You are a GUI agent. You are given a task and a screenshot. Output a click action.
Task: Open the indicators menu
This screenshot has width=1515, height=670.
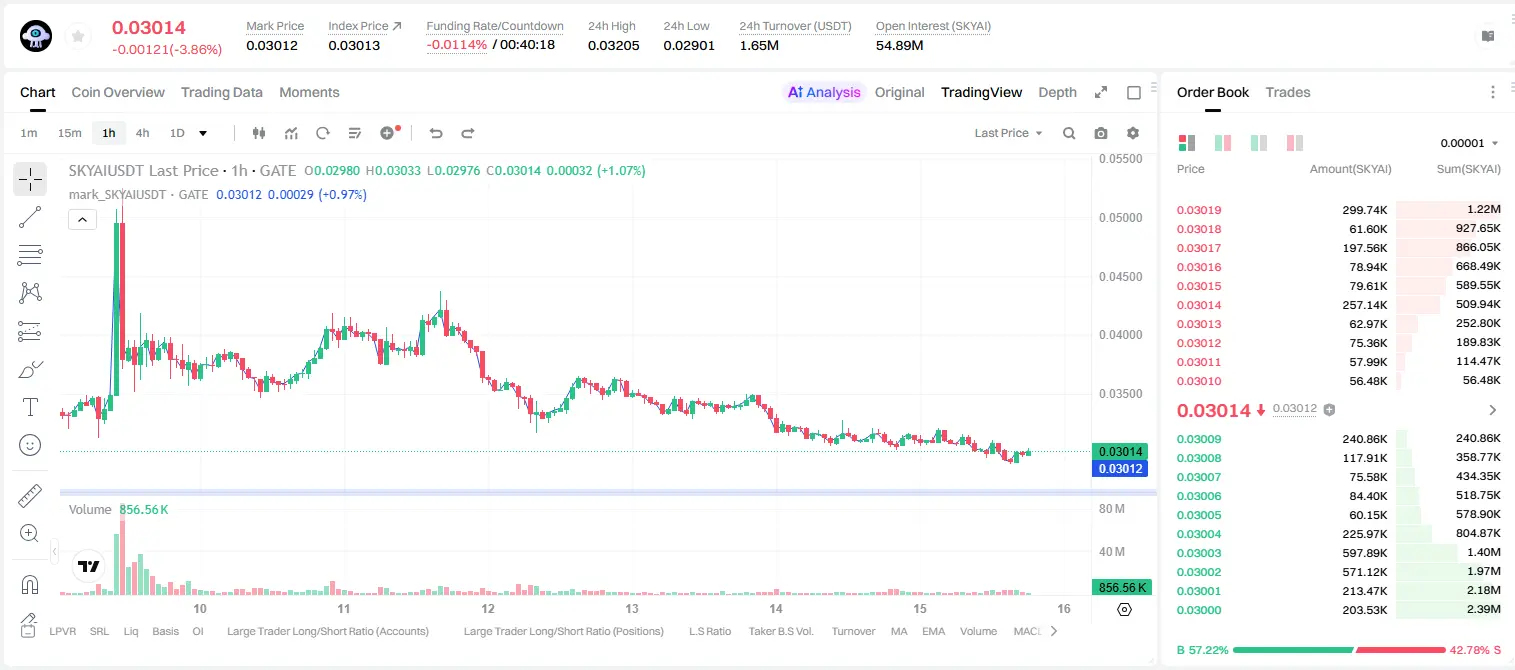(x=291, y=133)
